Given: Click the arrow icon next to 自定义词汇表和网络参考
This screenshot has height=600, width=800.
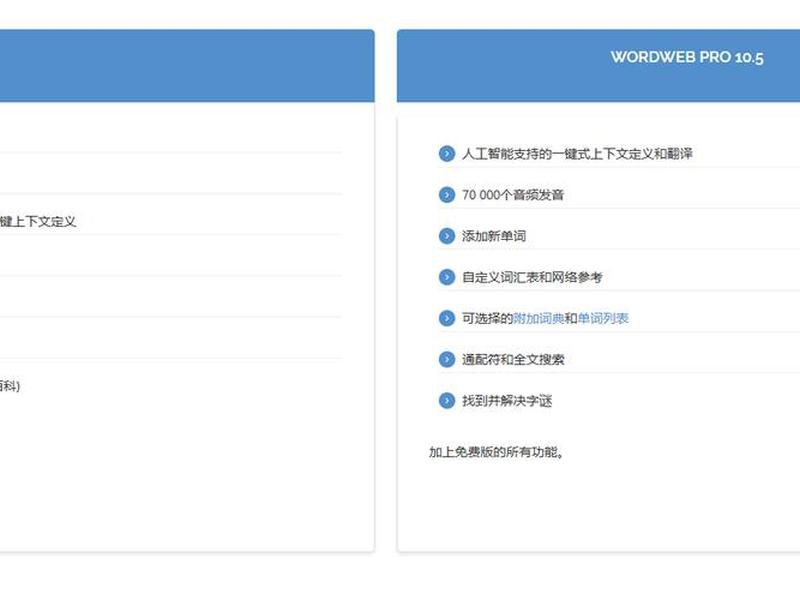Looking at the screenshot, I should 446,277.
